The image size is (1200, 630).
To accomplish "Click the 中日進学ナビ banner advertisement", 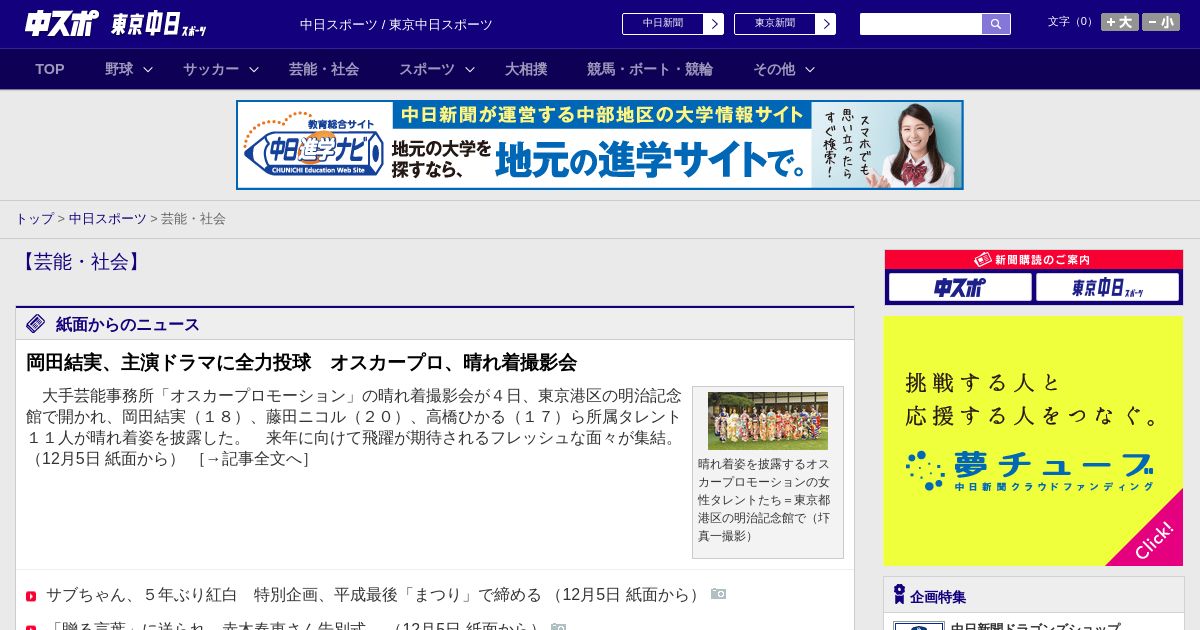I will 600,145.
